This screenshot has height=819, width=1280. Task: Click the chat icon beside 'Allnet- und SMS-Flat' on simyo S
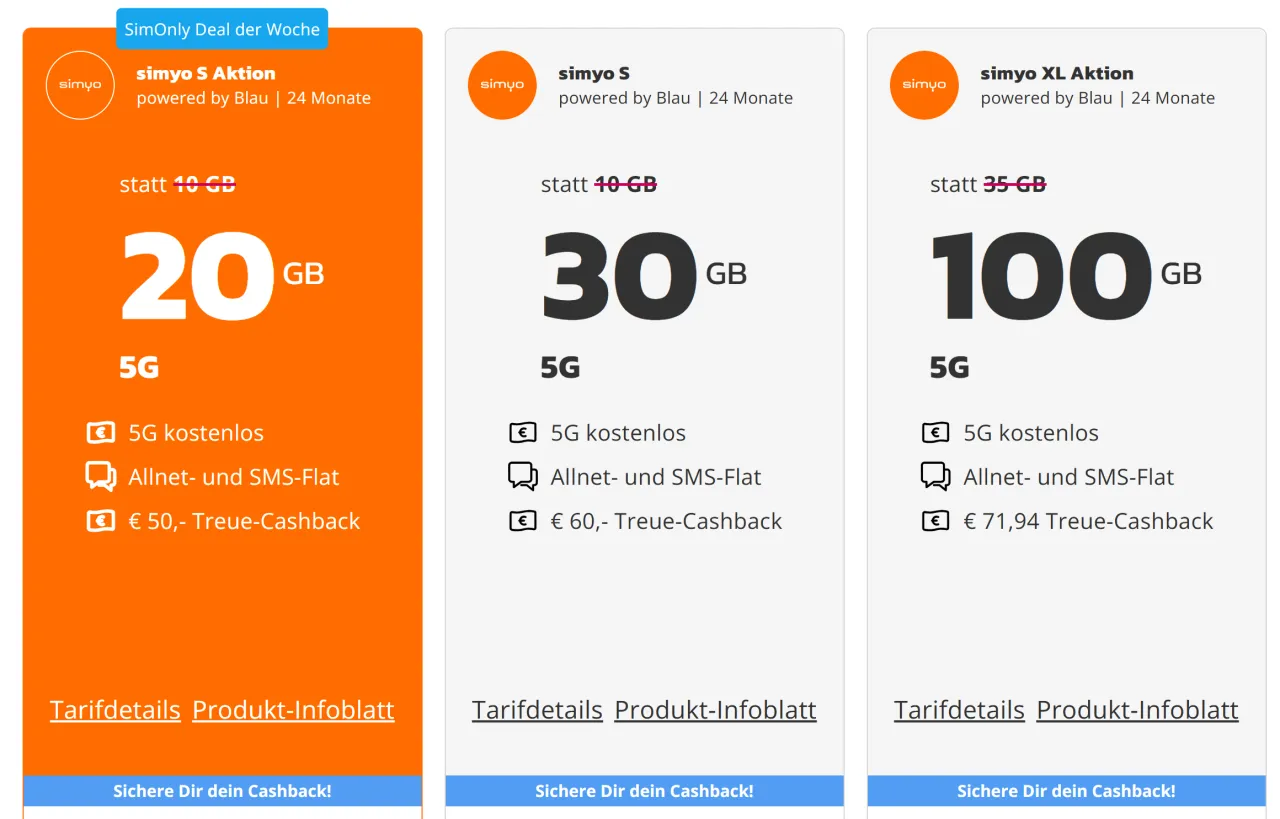click(x=522, y=476)
